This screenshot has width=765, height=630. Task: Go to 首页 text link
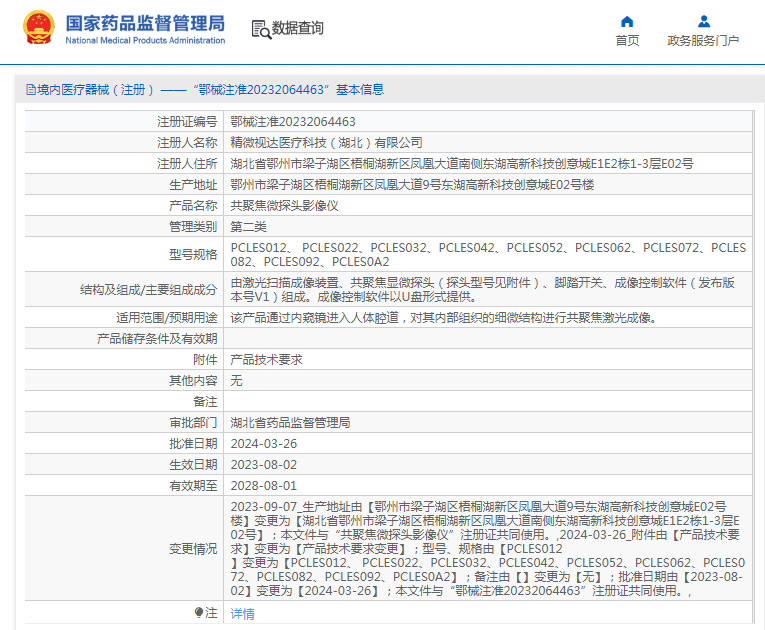627,41
